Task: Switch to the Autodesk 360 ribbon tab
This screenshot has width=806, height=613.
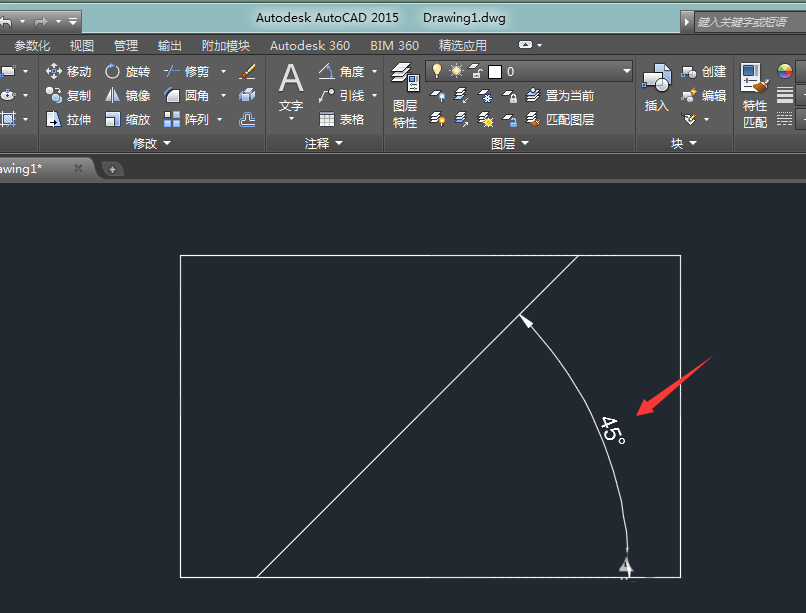Action: click(x=309, y=44)
